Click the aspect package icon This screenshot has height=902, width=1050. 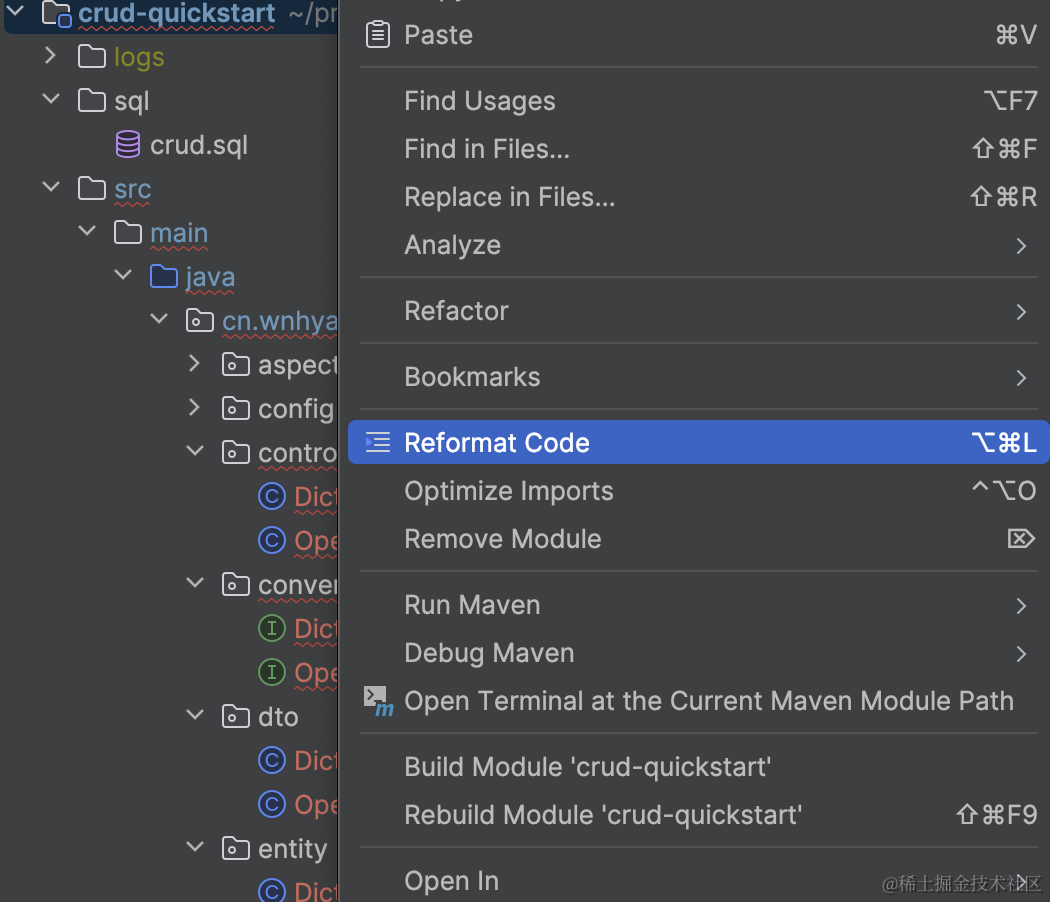tap(235, 365)
